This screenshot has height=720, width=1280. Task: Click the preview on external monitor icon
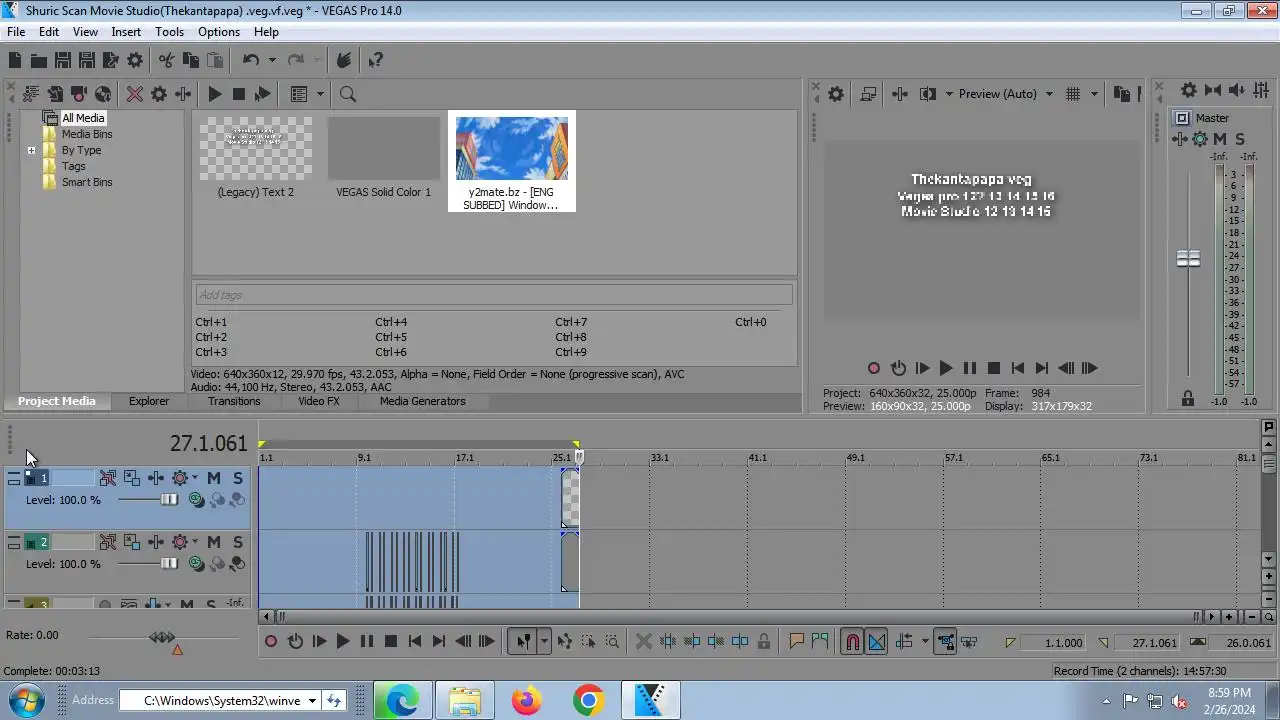(x=868, y=94)
